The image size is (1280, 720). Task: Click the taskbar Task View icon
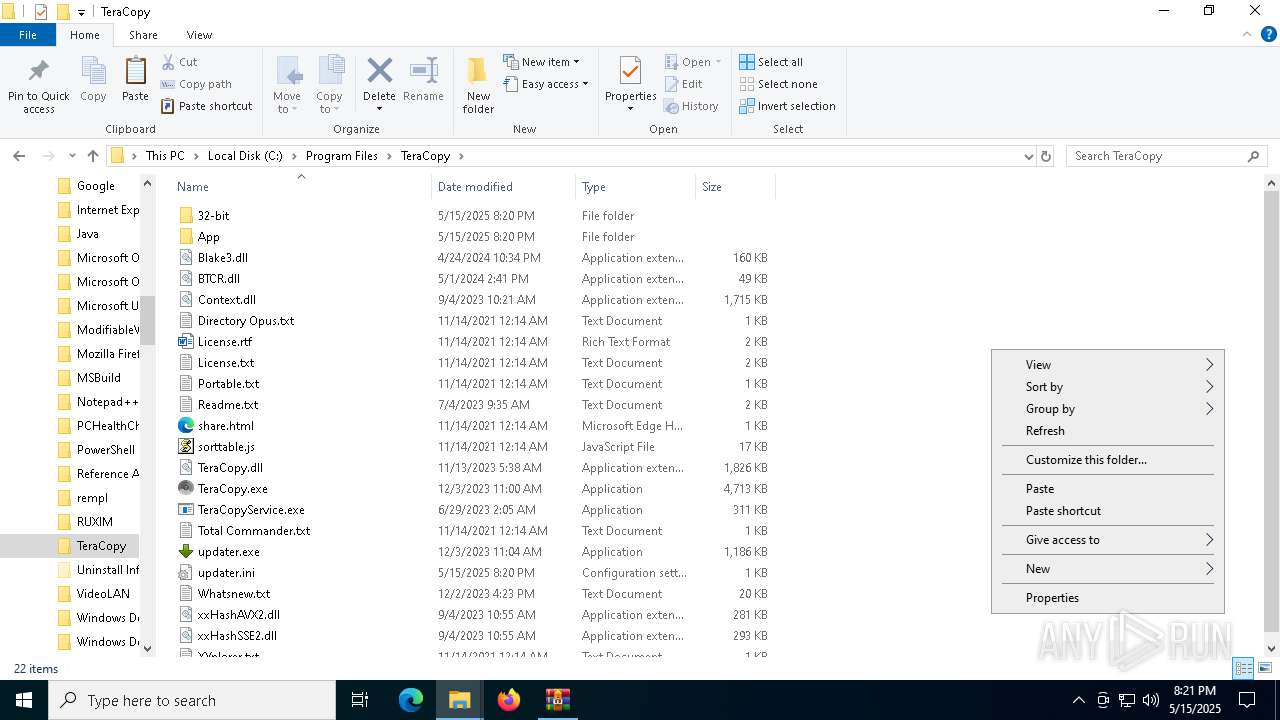[360, 700]
